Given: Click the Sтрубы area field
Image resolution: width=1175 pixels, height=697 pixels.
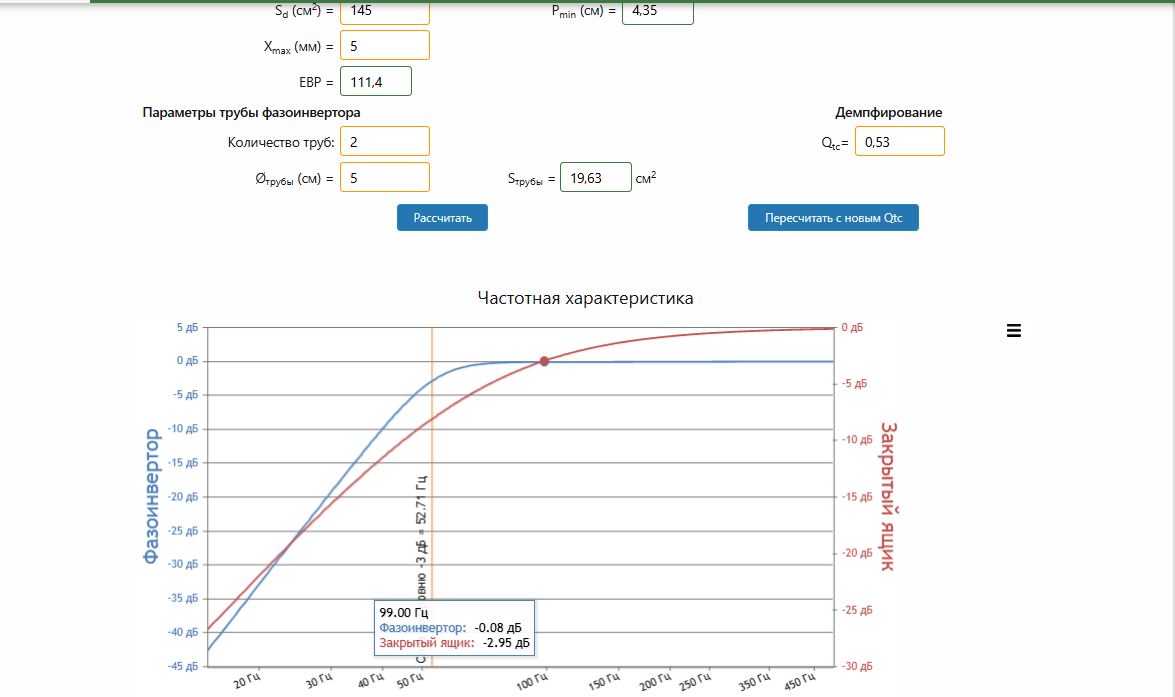Looking at the screenshot, I should tap(596, 178).
